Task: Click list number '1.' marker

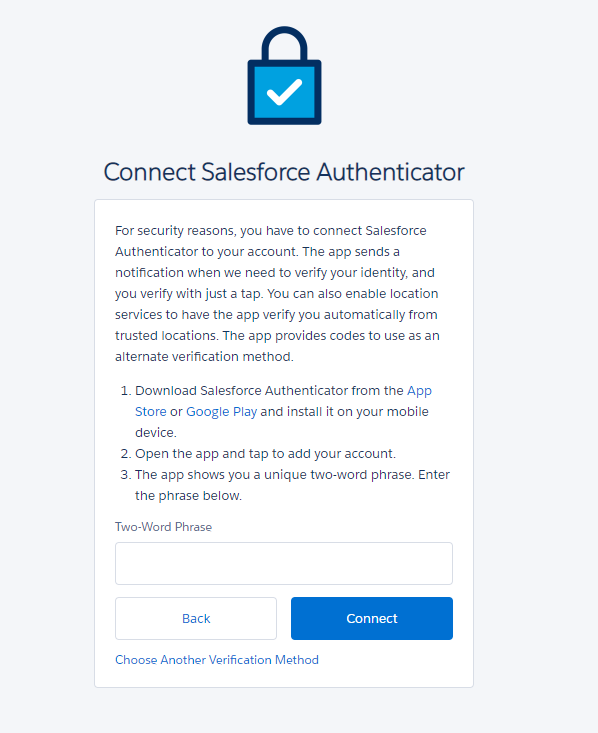Action: [x=125, y=390]
